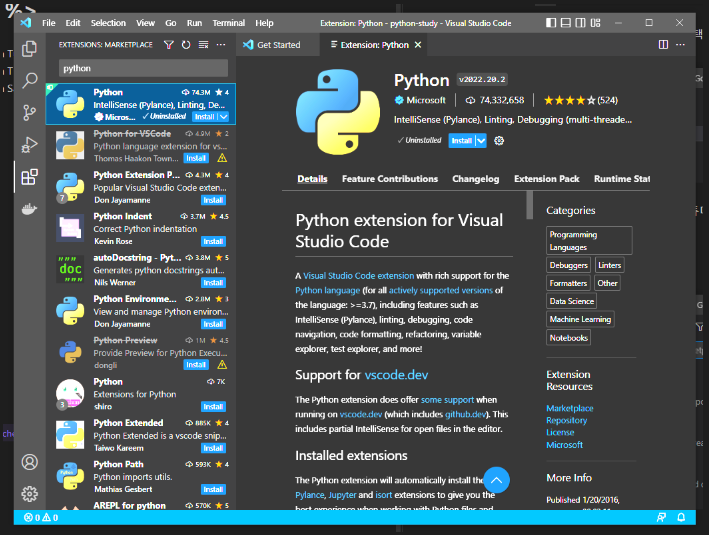
Task: Select the Machine Learning category tag
Action: point(580,319)
